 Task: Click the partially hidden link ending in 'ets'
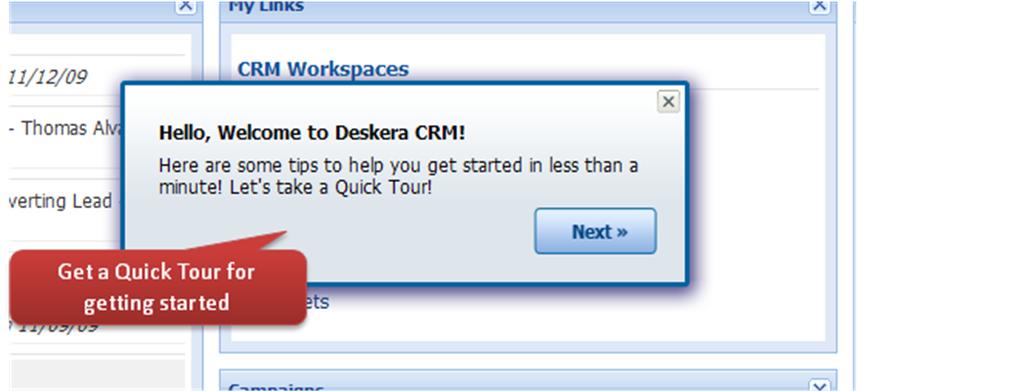coord(318,302)
